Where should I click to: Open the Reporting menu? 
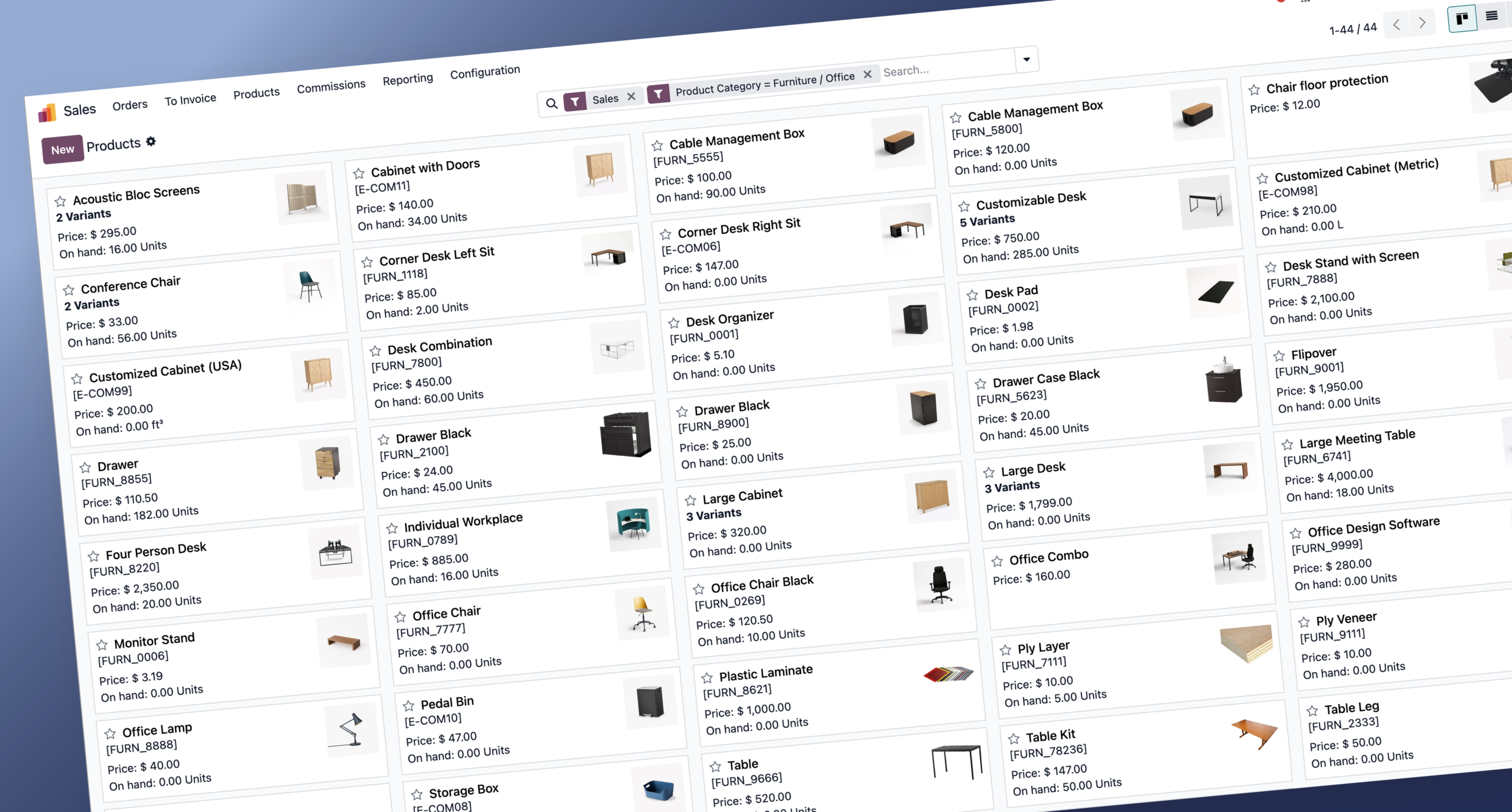[408, 79]
